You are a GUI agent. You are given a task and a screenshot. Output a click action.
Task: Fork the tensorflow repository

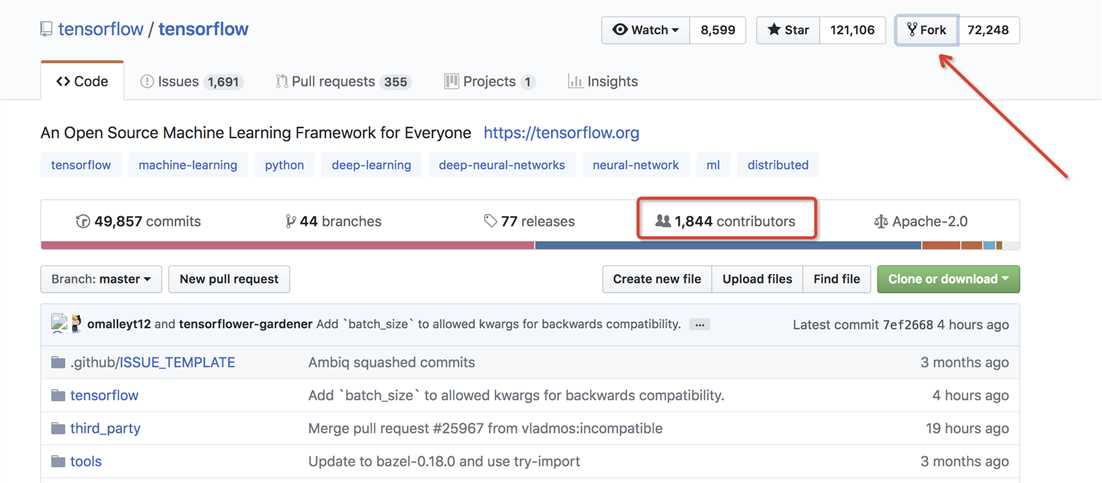pos(927,30)
